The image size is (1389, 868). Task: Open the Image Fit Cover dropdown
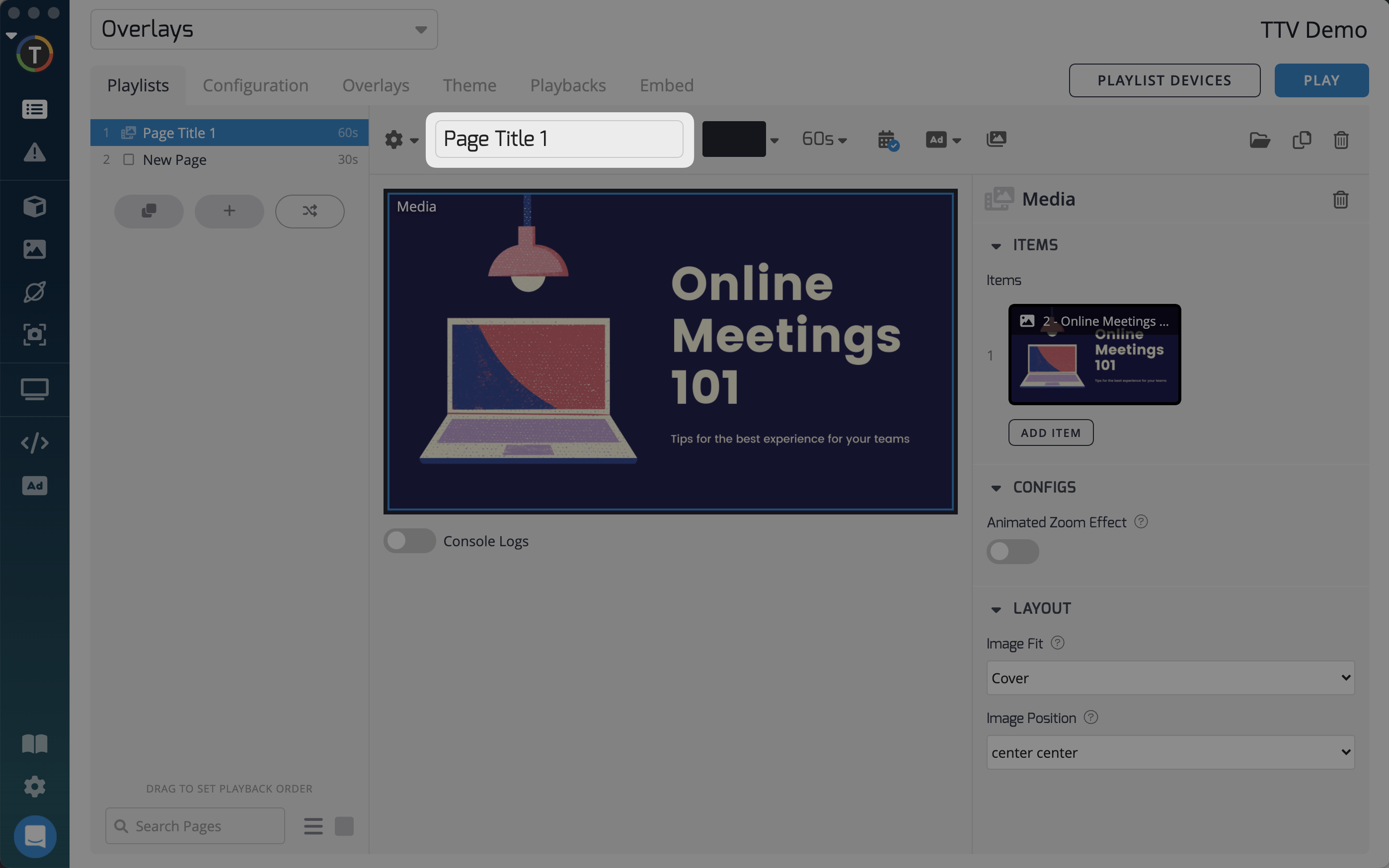pos(1169,678)
